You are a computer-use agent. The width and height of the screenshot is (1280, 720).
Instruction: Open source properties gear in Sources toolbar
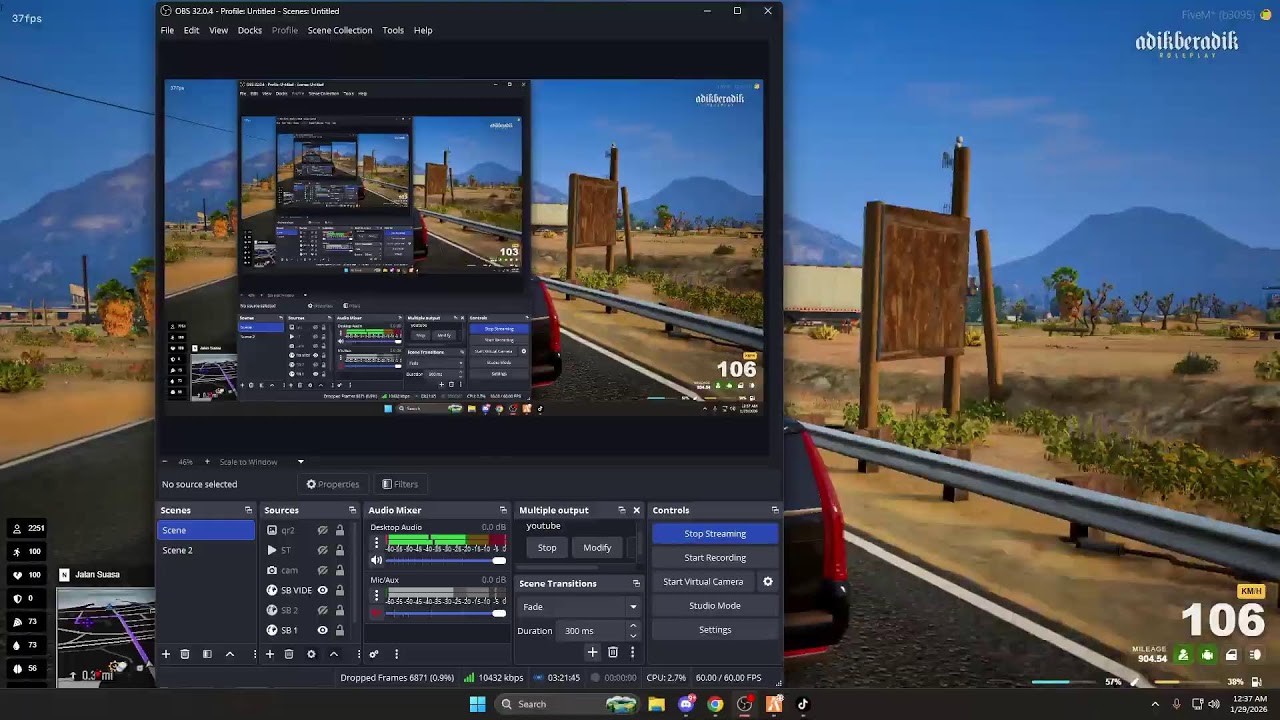click(x=311, y=654)
